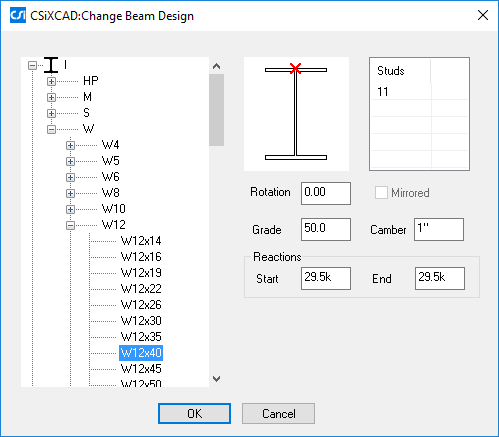Expand the W8 node
The height and width of the screenshot is (437, 499).
(70, 193)
